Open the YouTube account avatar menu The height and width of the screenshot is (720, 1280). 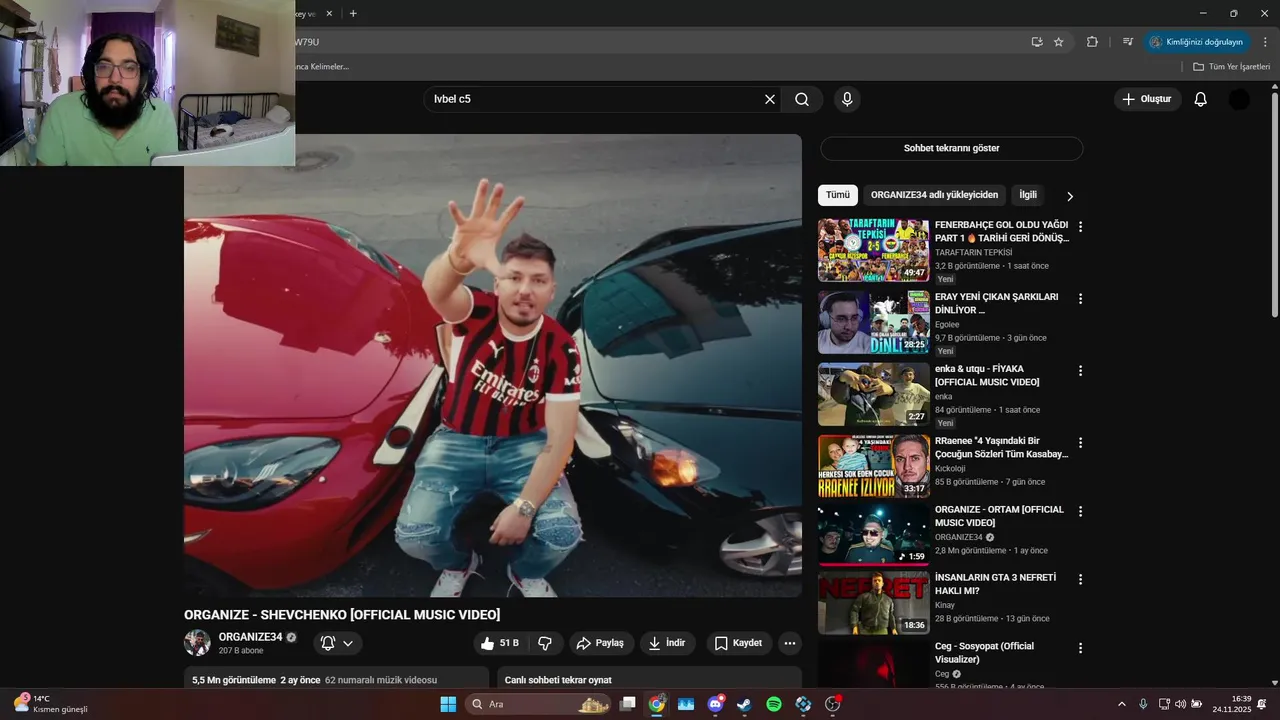pos(1239,99)
